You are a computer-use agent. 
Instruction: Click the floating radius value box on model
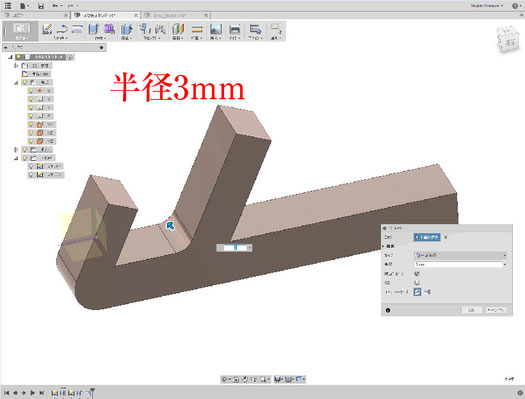235,248
